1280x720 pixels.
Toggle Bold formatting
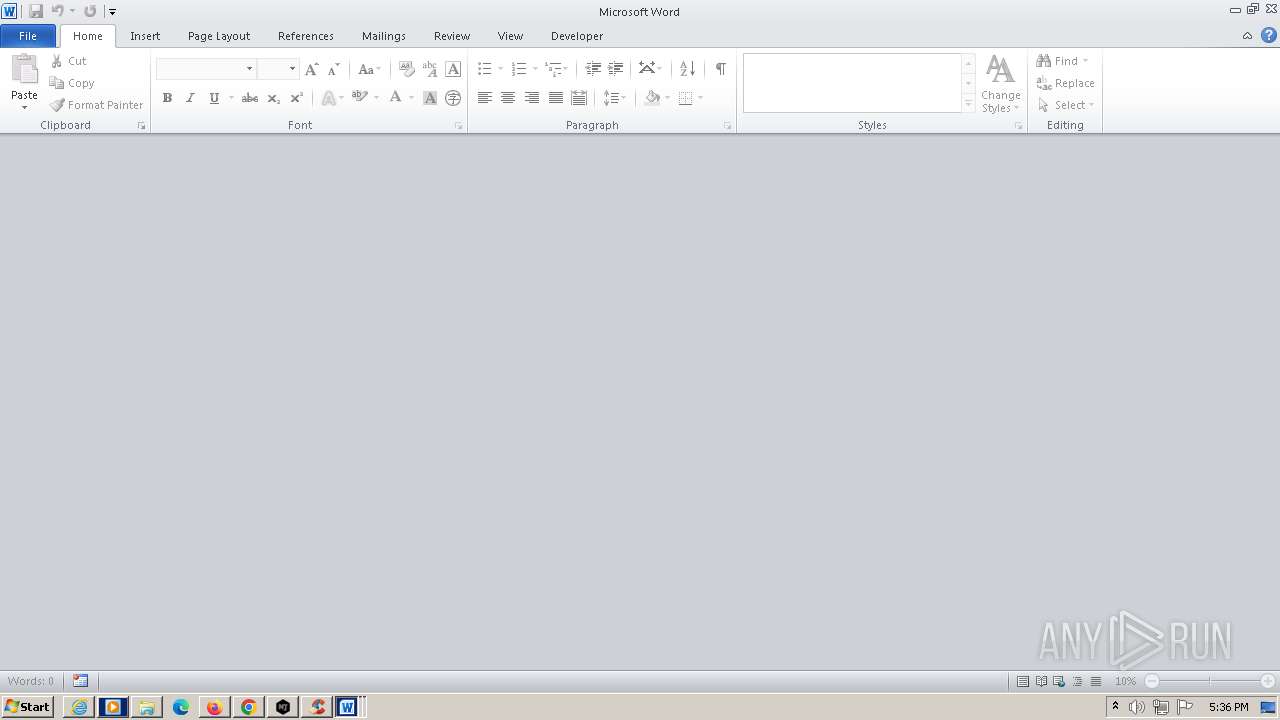coord(167,98)
